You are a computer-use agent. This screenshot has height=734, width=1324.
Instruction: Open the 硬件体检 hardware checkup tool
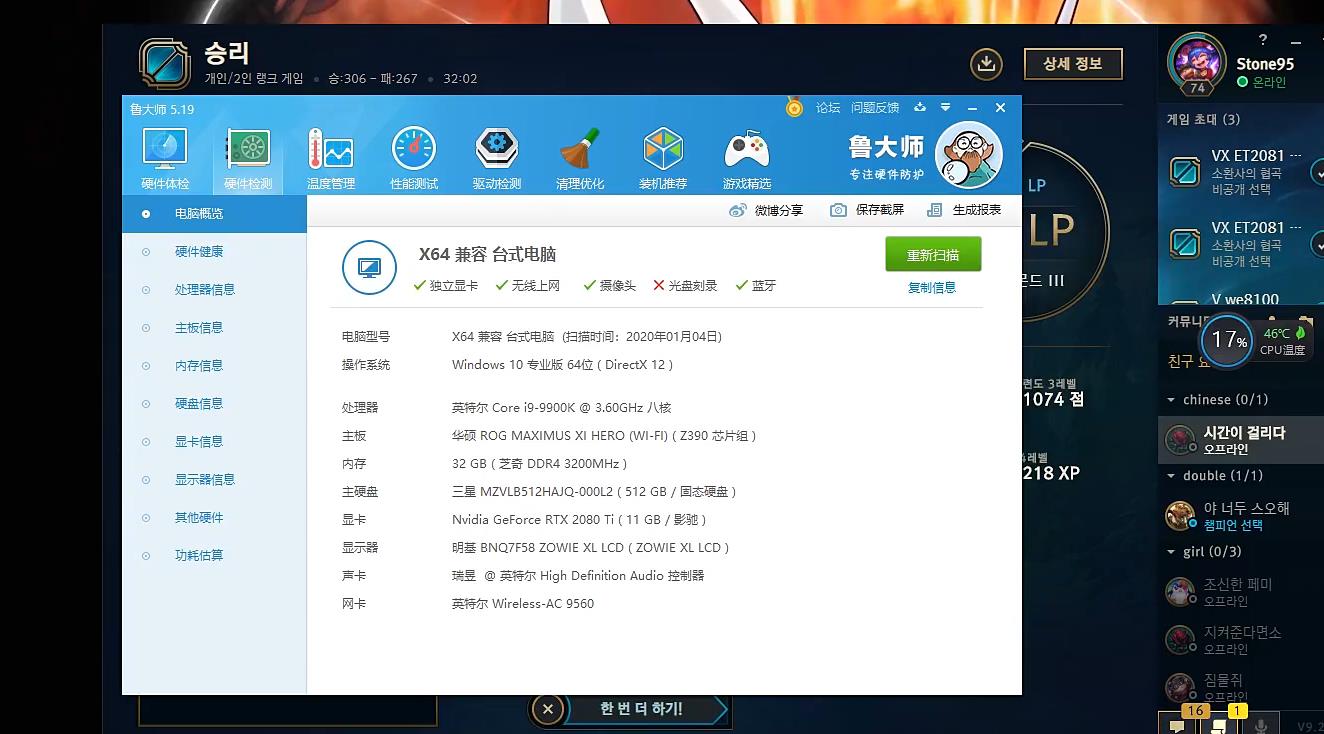tap(165, 159)
